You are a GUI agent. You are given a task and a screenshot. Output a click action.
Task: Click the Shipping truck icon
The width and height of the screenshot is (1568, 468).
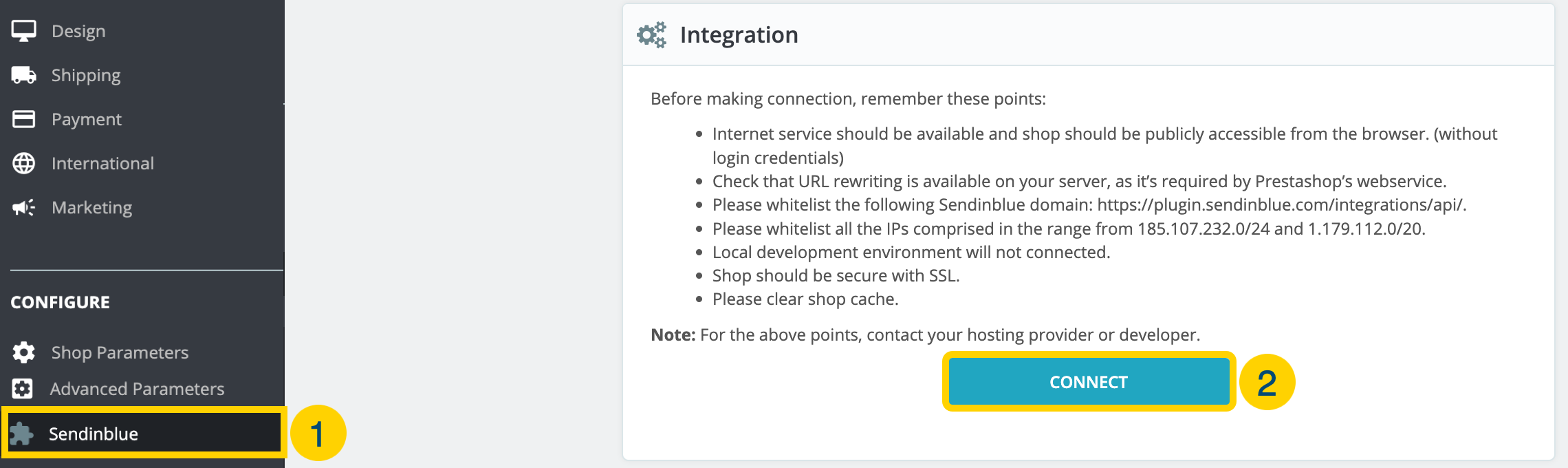click(x=24, y=75)
